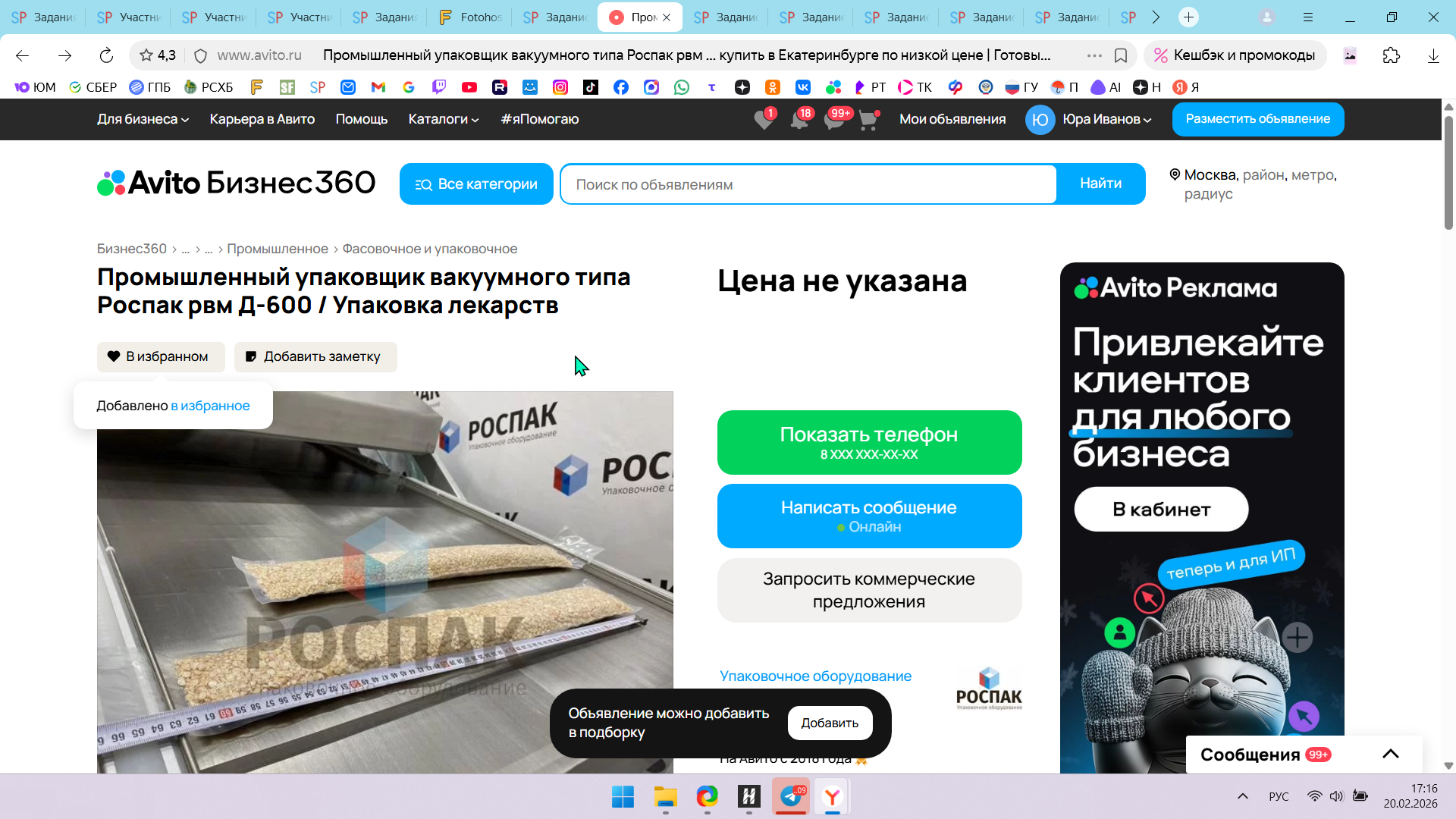Switch to the Fotohos browser tab
This screenshot has height=819, width=1456.
click(x=470, y=17)
